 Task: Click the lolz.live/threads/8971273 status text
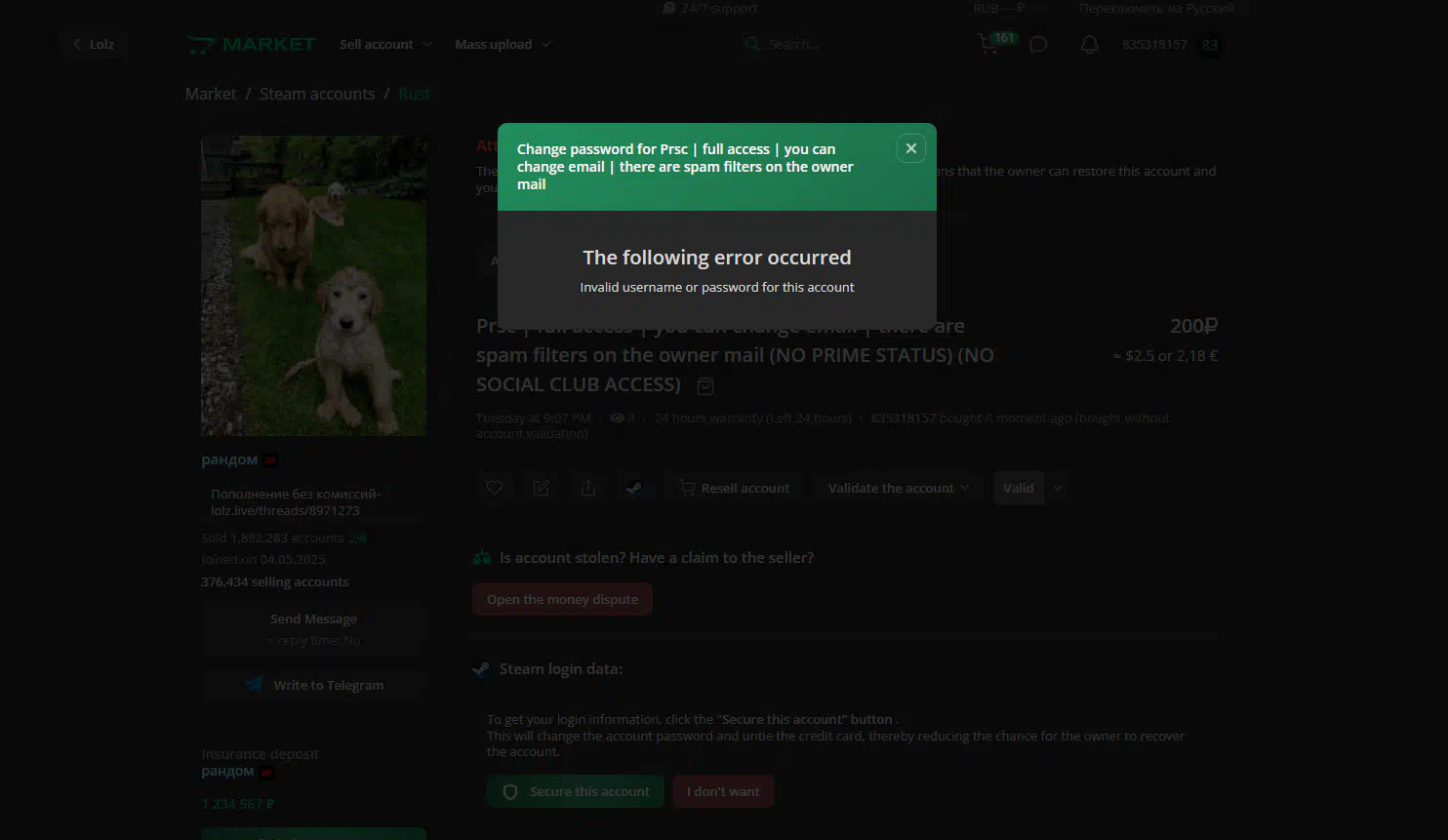[x=285, y=510]
